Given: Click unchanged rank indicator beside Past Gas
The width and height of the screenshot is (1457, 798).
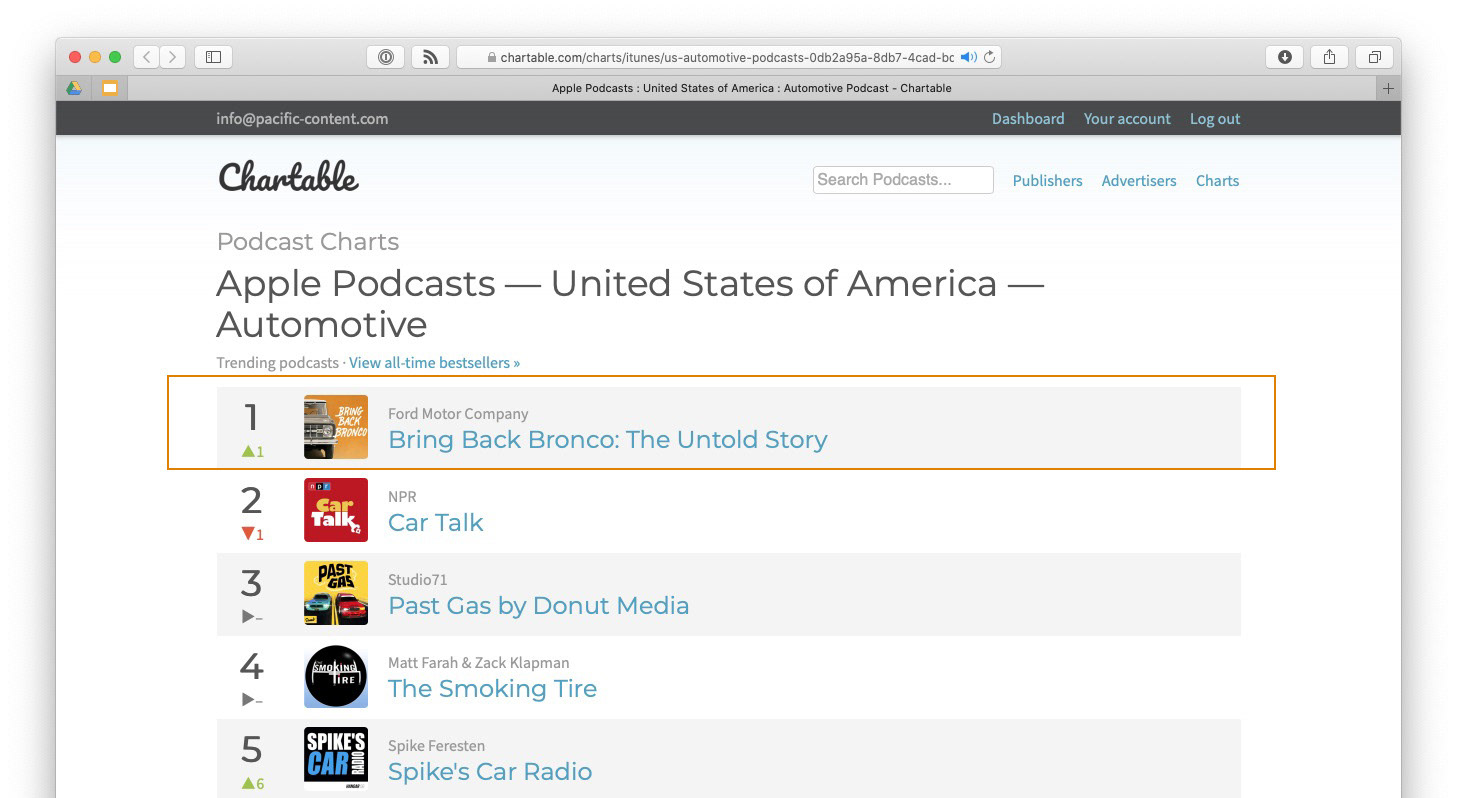Looking at the screenshot, I should pos(252,617).
